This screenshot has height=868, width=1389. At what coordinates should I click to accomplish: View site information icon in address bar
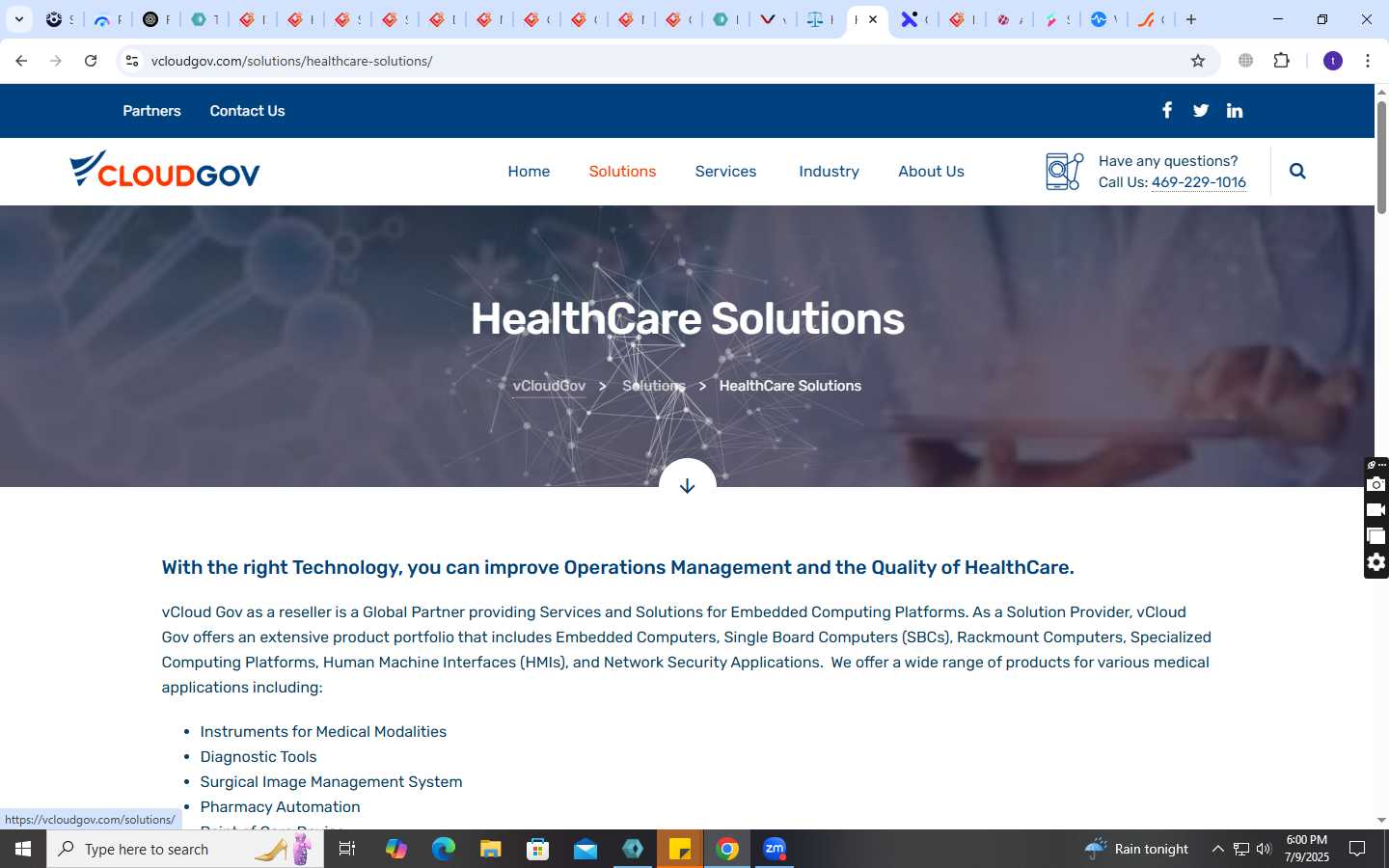132,61
